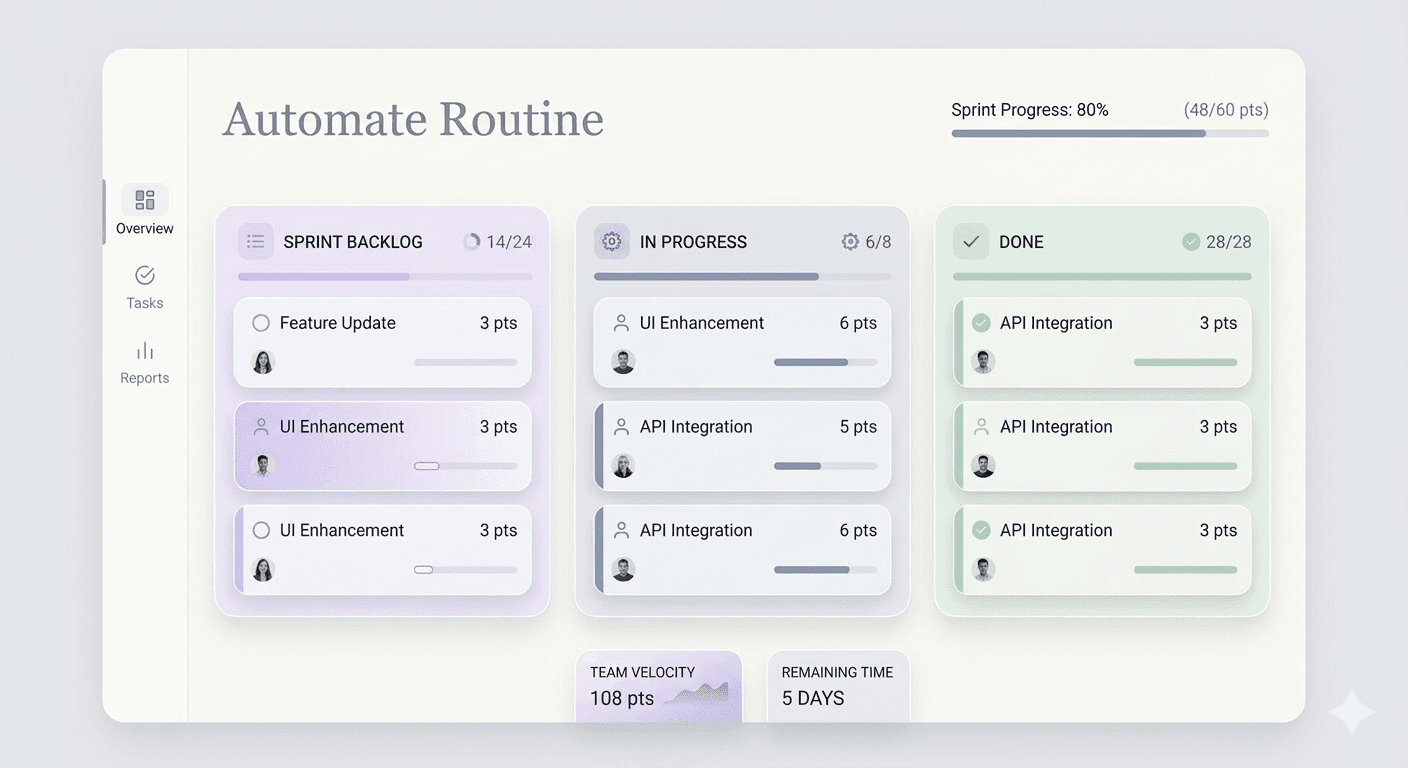Toggle the Feature Update task circle
1408x768 pixels.
coord(261,323)
